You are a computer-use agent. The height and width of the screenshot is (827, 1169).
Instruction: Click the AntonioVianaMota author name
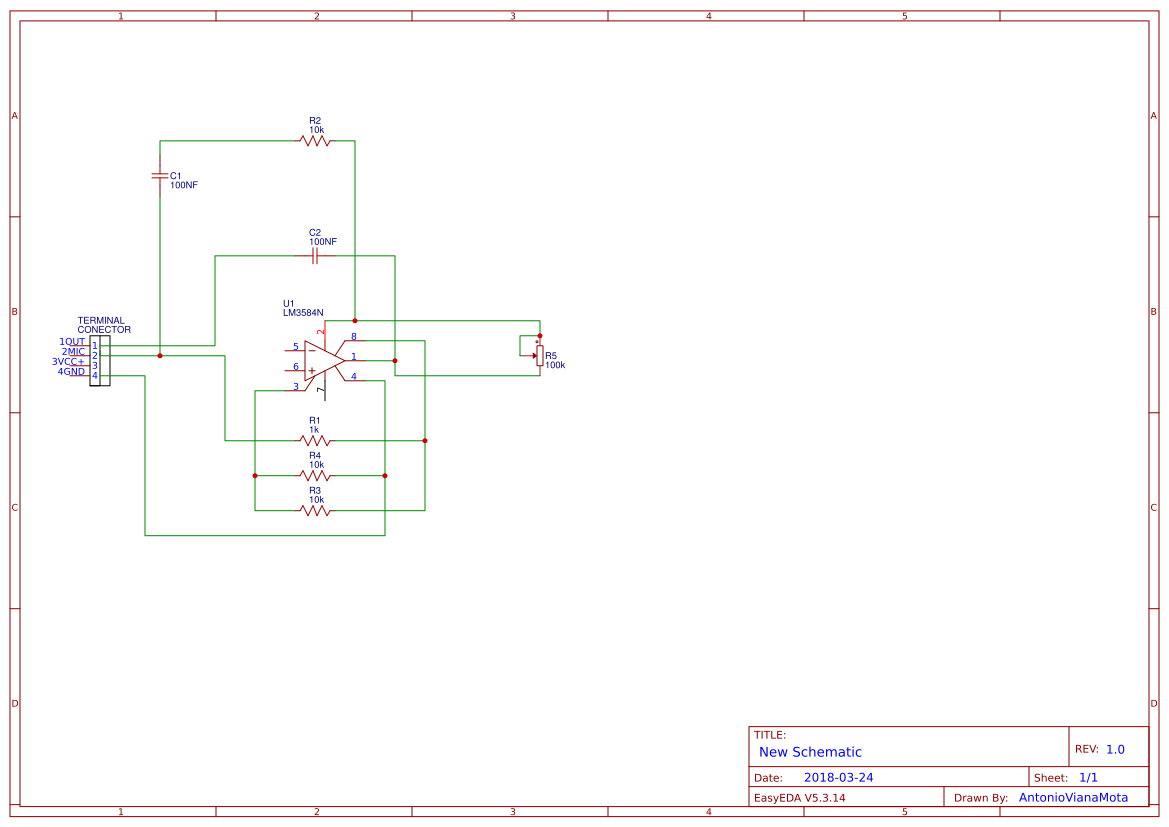tap(1074, 797)
